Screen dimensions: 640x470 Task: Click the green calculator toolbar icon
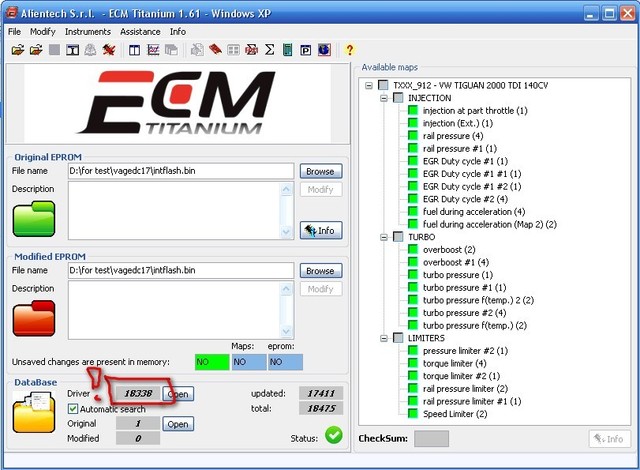click(287, 50)
